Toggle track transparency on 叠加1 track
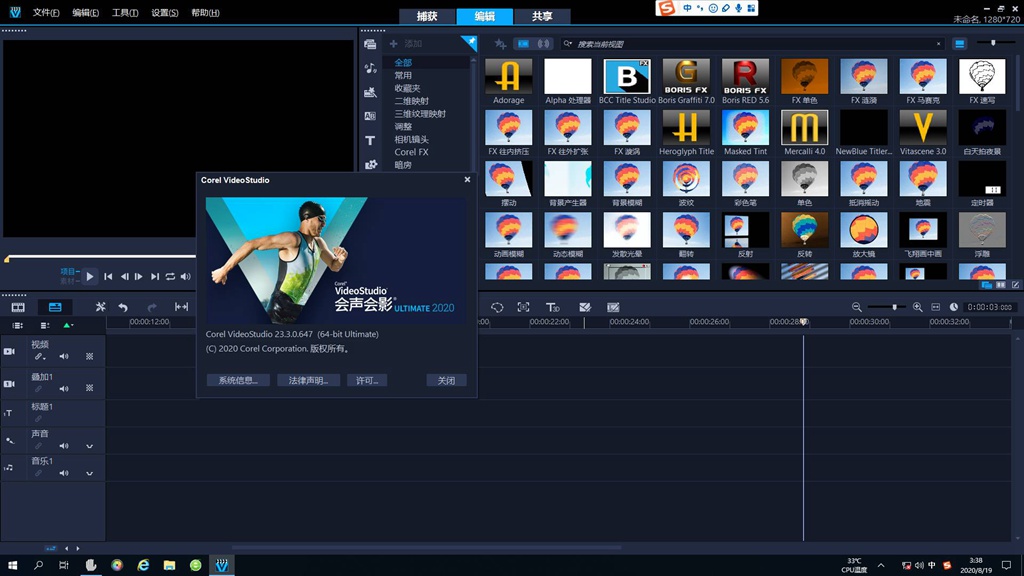Screen dimensions: 1024x576 click(x=89, y=388)
